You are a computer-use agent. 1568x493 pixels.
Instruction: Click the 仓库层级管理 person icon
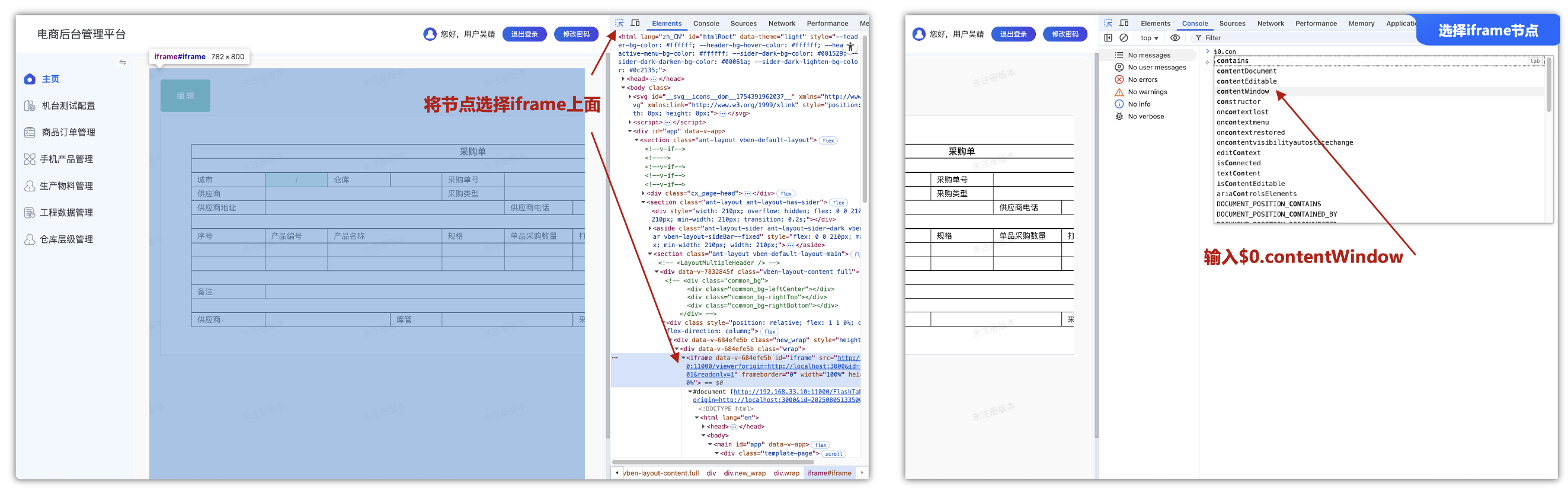30,240
